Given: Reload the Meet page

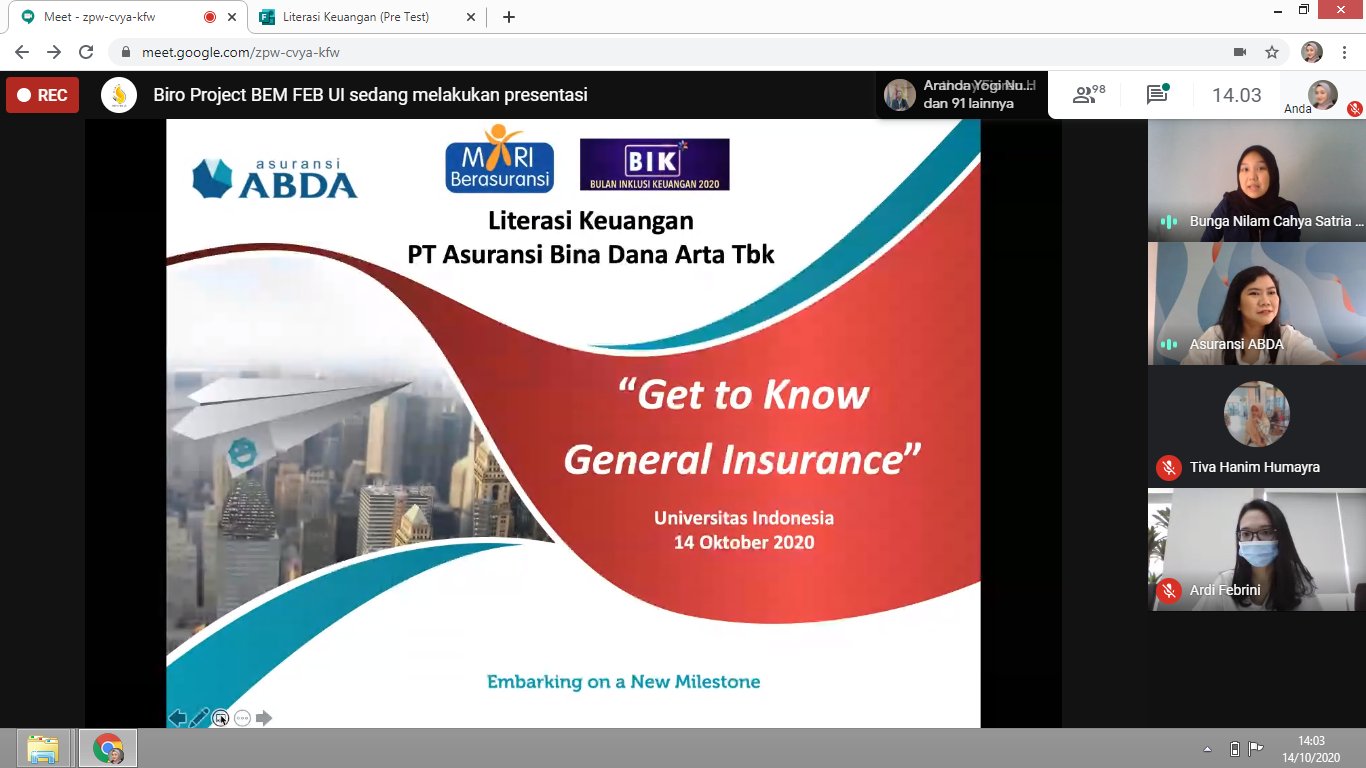Looking at the screenshot, I should tap(86, 52).
